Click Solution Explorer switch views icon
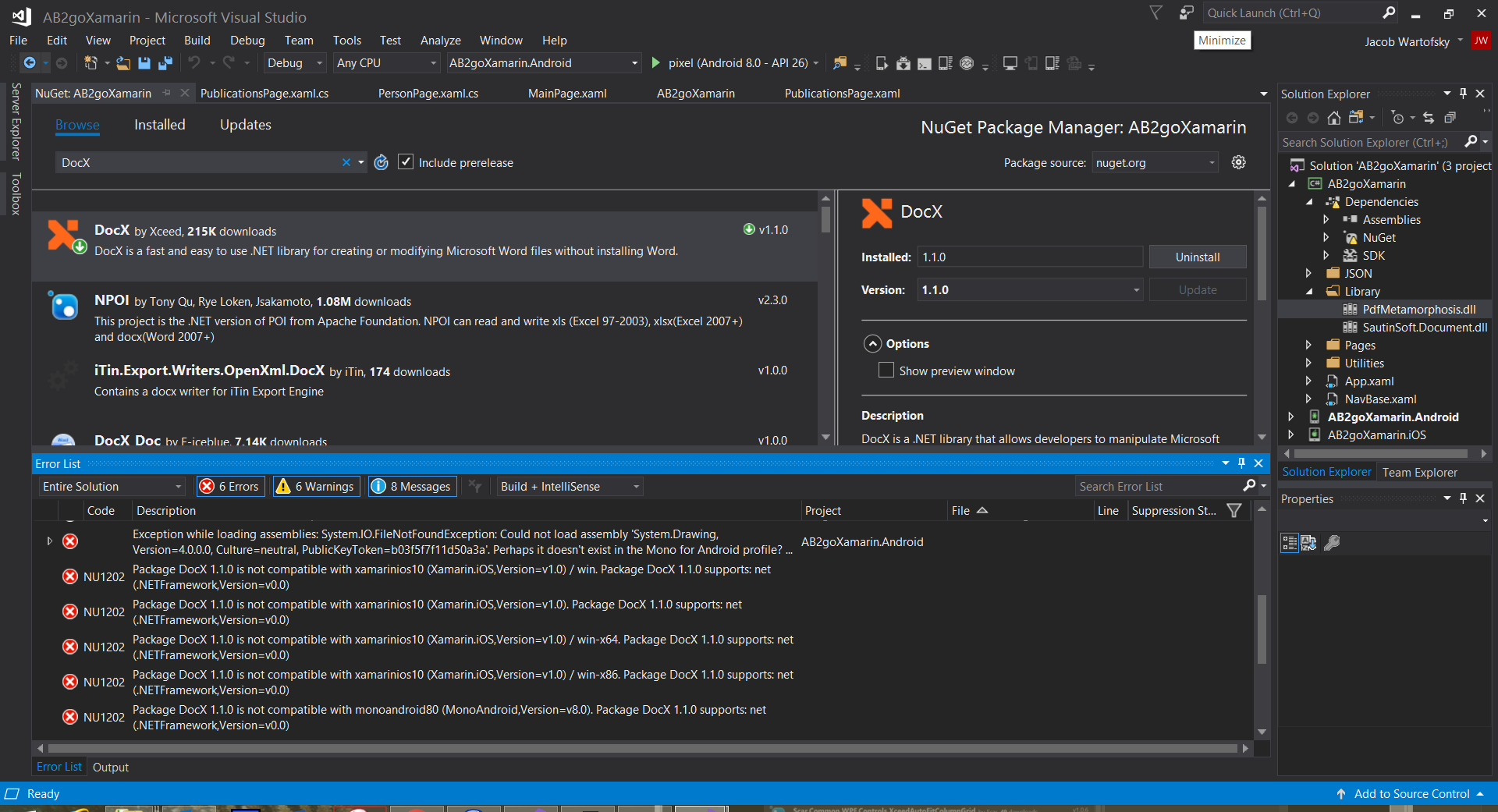Screen dimensions: 1498x812 coord(1356,118)
